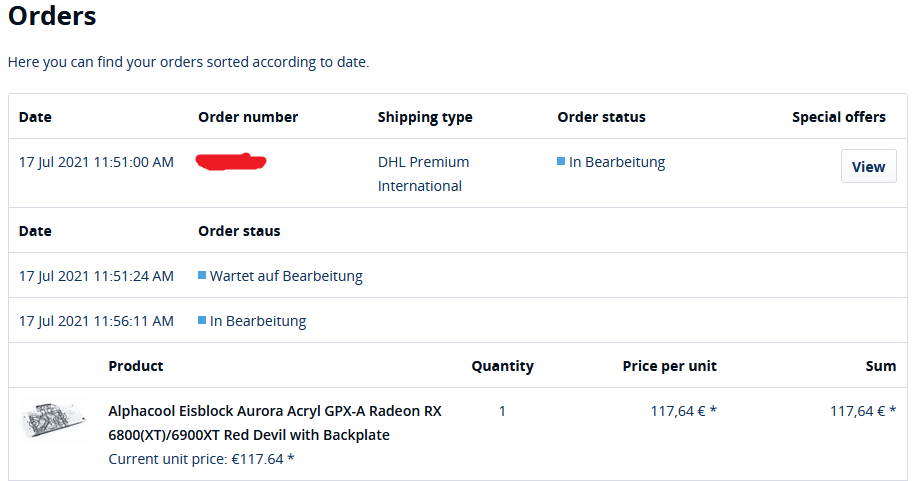Click the 'Current unit price: €117.64' text
Screen dimensions: 915x481
pos(201,459)
